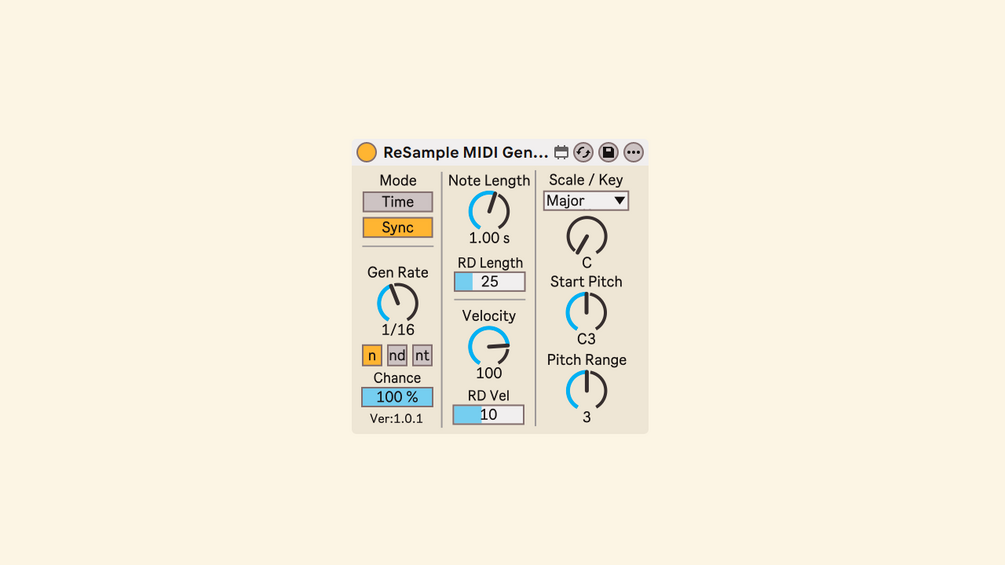Enable the 'nt' triplet note button
Screen dimensions: 1005x565
(x=422, y=356)
